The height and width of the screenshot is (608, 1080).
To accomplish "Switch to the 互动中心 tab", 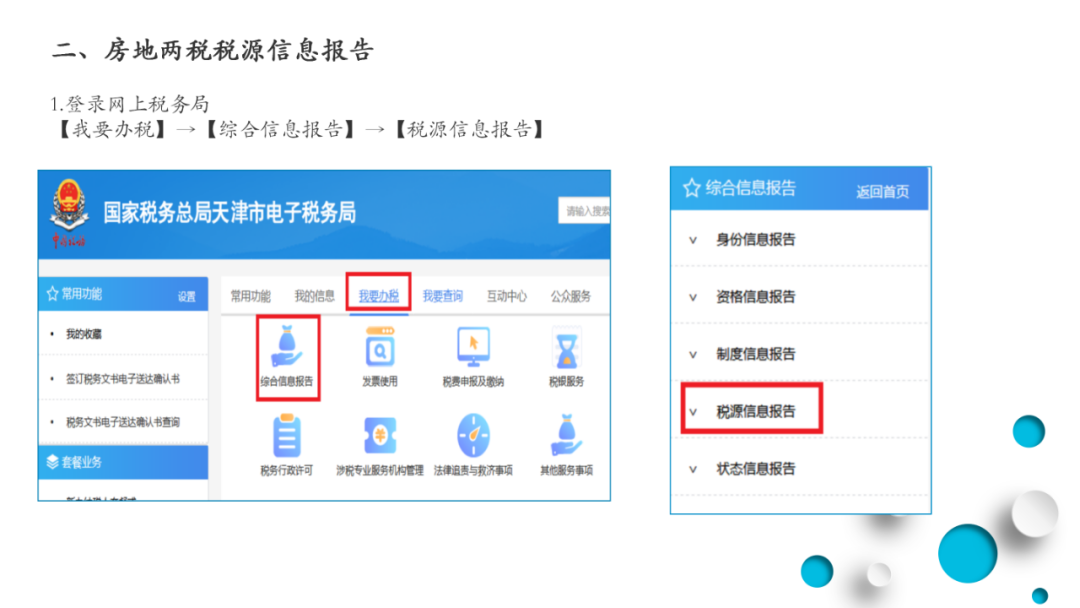I will point(506,296).
